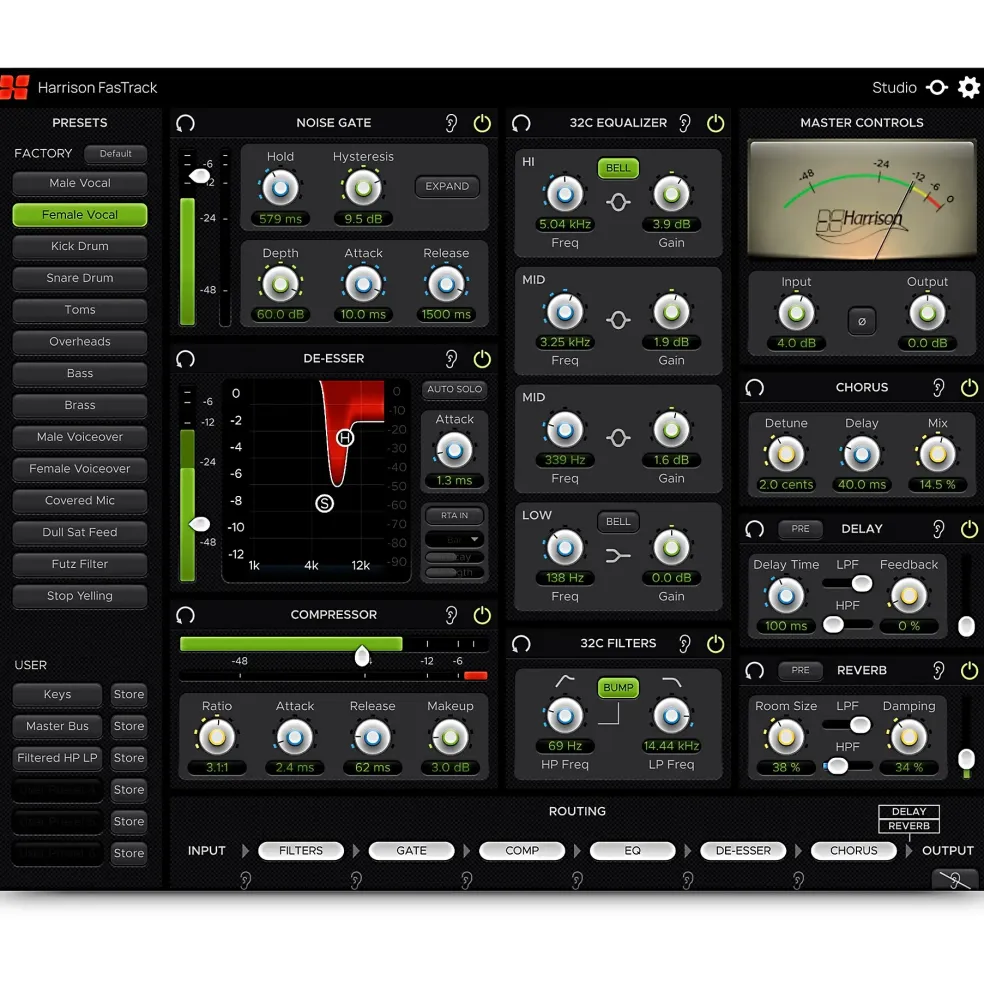Store preset next to Keys
Image resolution: width=984 pixels, height=985 pixels.
129,694
